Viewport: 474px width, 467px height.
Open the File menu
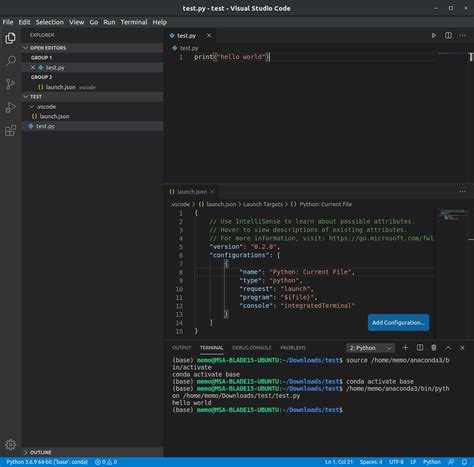(x=8, y=22)
